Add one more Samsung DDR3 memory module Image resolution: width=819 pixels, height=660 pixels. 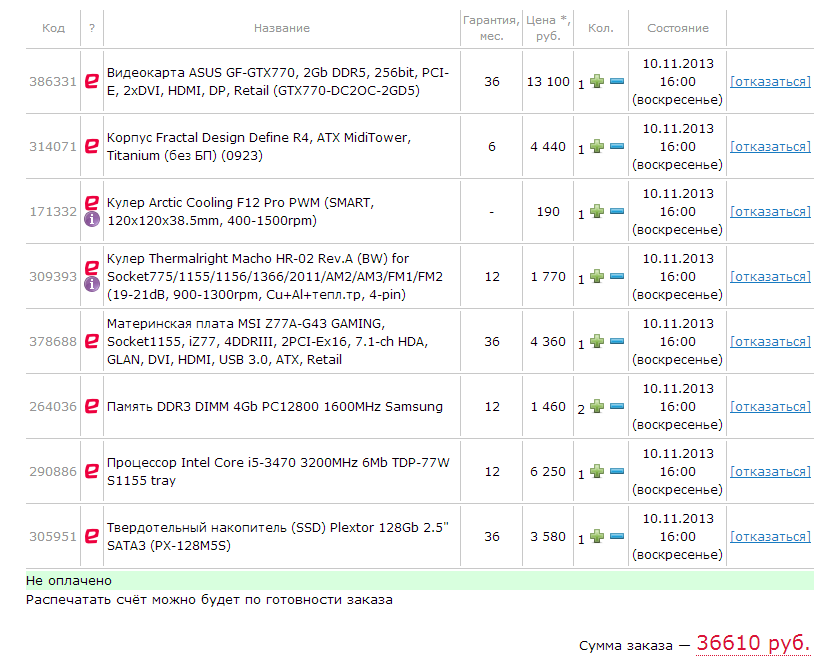tap(597, 407)
